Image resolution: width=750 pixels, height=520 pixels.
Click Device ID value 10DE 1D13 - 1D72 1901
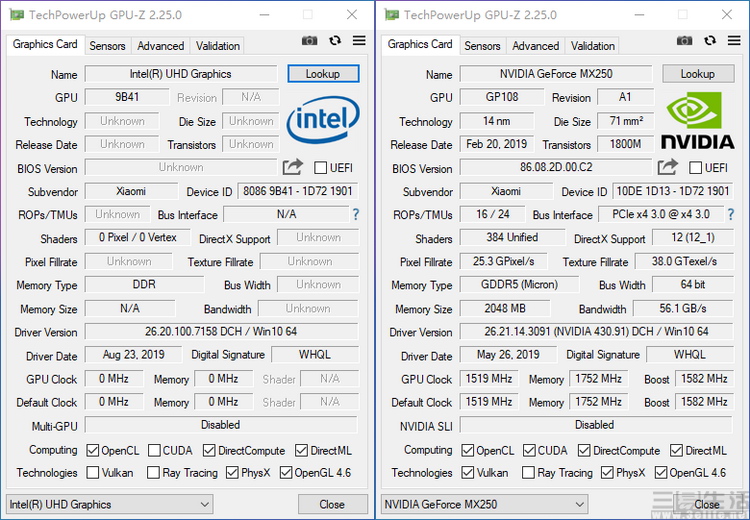coord(673,191)
